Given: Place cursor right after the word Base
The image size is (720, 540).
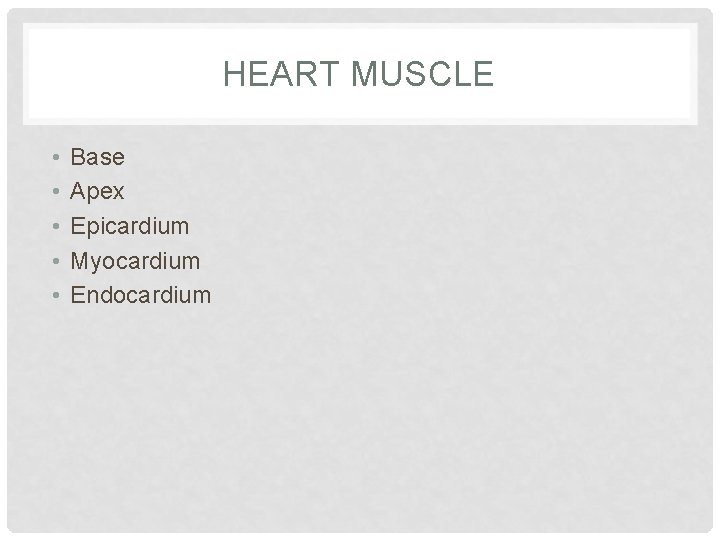Looking at the screenshot, I should click(126, 157).
